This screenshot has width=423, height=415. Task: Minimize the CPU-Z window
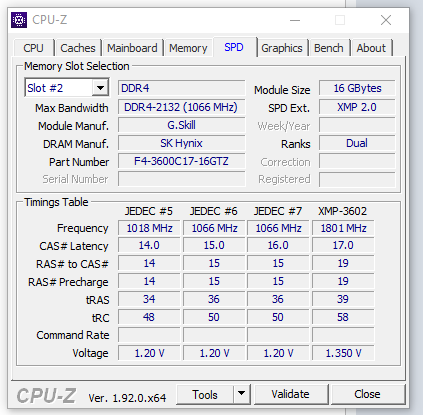click(x=295, y=21)
